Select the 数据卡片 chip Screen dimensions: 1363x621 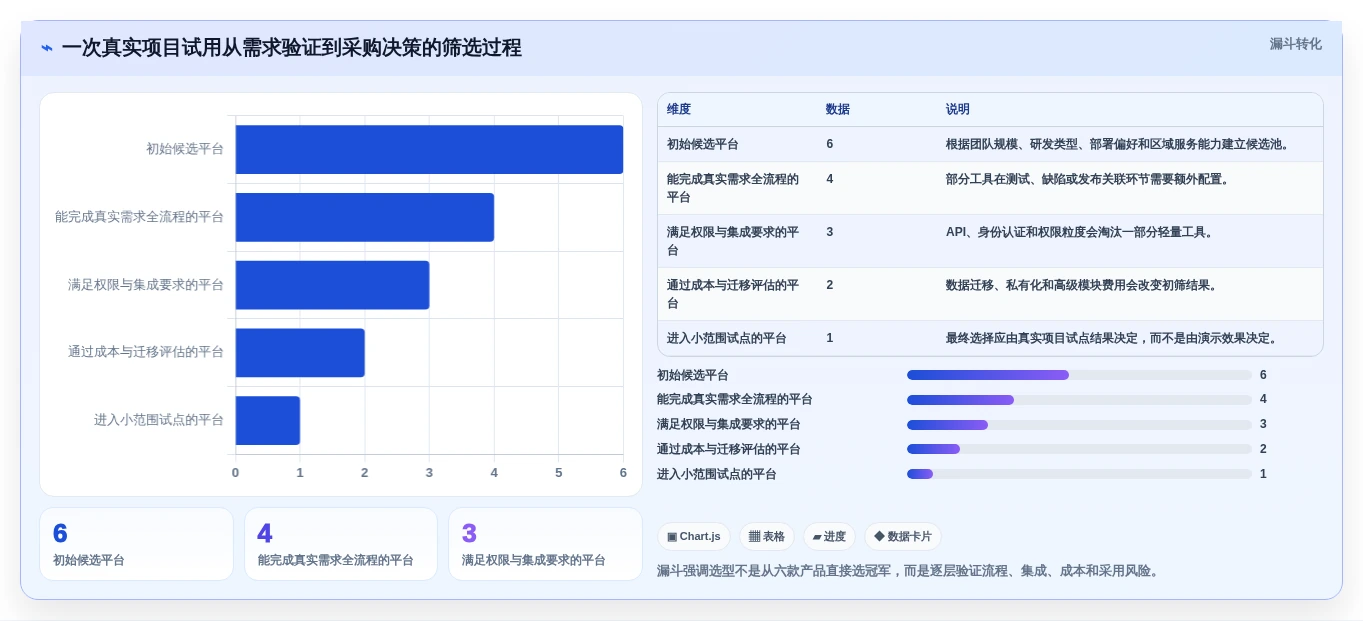902,537
